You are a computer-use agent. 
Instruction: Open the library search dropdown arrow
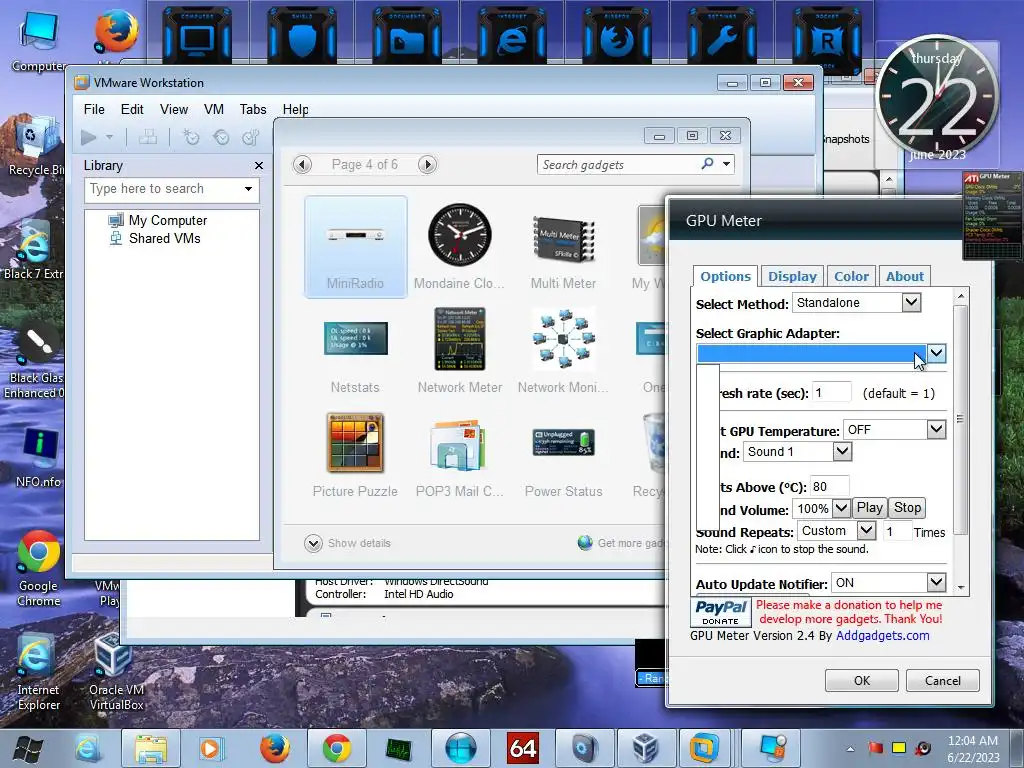[x=248, y=189]
